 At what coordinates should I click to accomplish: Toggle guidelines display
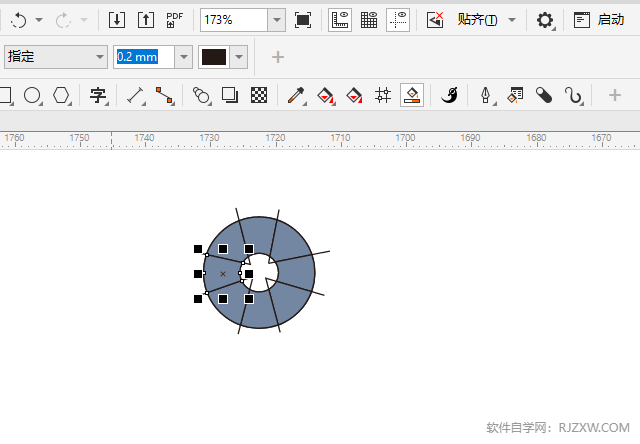(x=397, y=19)
